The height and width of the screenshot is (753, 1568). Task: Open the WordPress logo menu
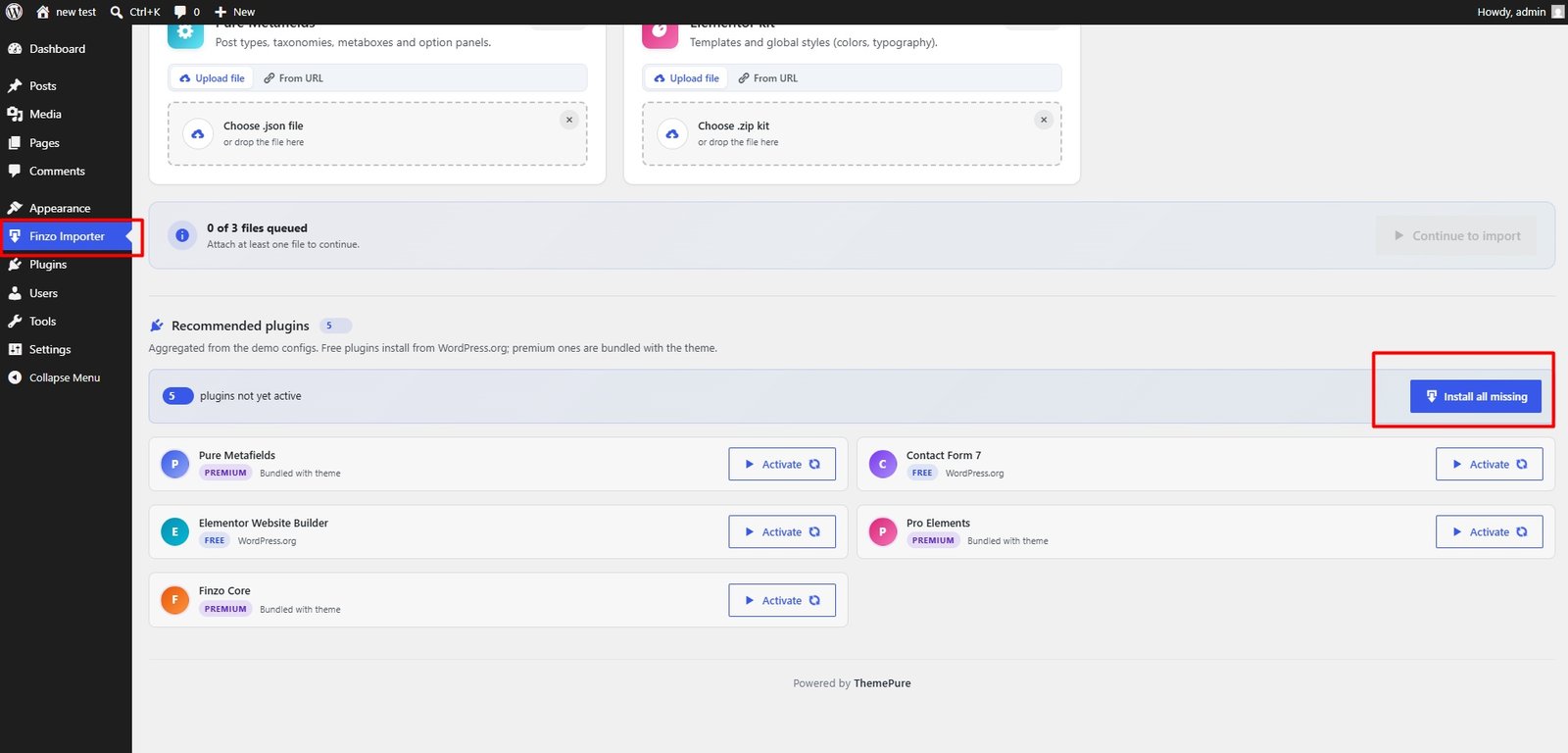(15, 12)
